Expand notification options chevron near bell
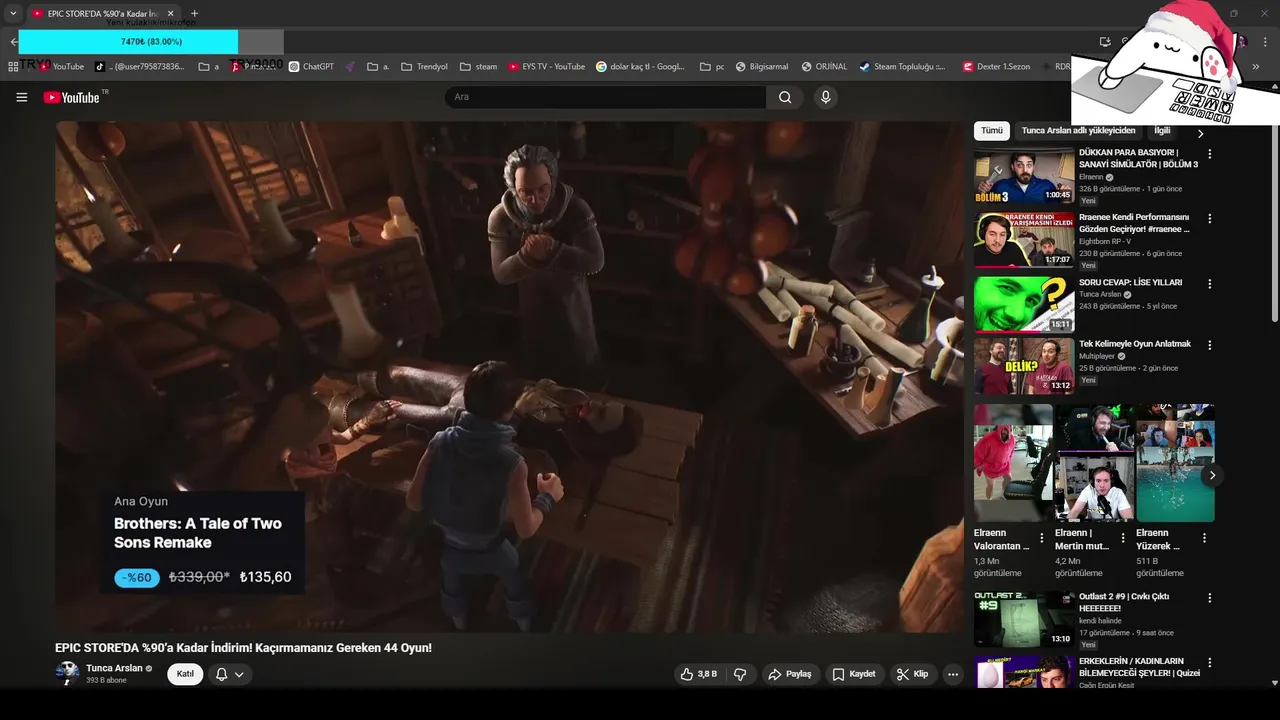 point(239,674)
